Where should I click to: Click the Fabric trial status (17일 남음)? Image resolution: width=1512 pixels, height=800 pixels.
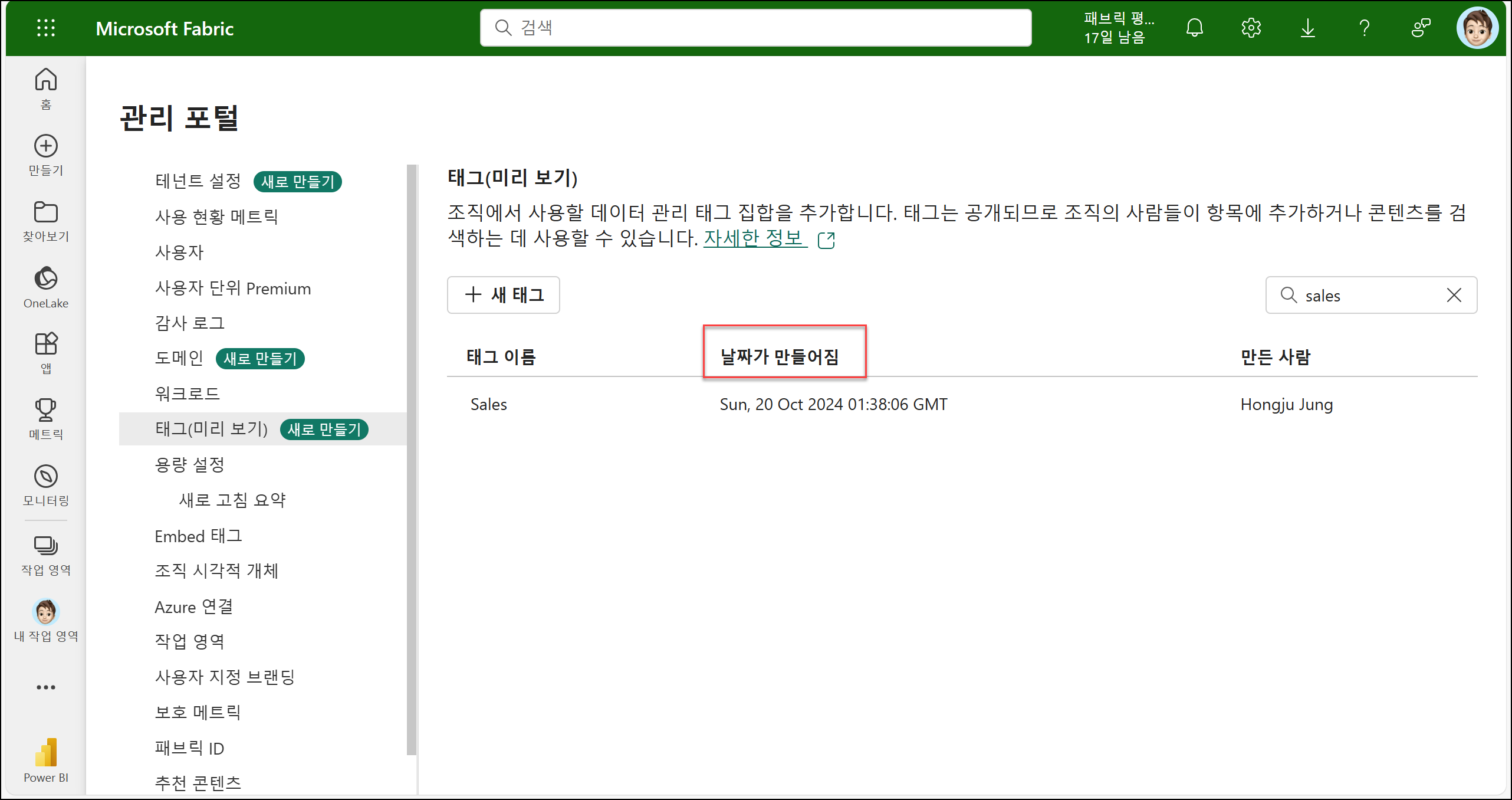point(1118,28)
